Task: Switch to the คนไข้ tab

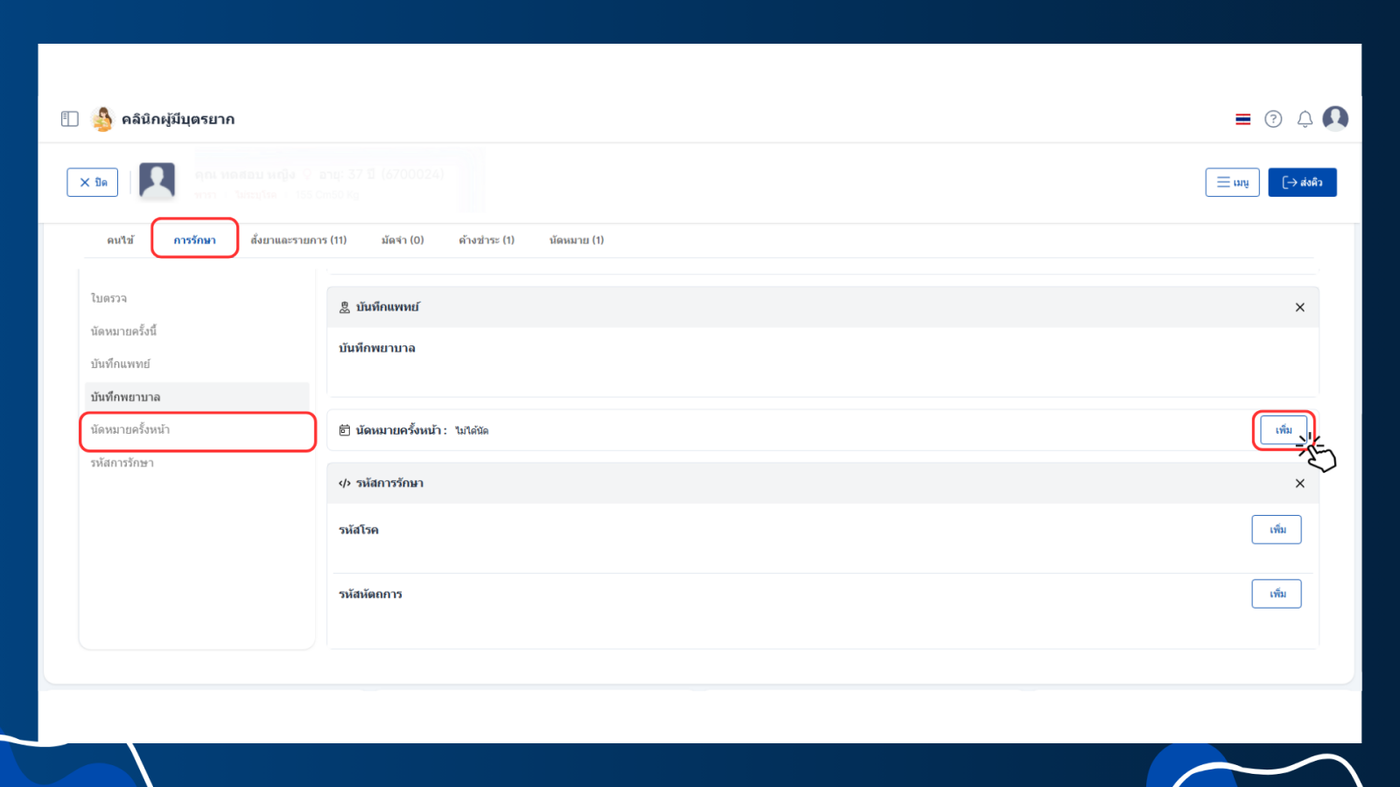Action: [120, 240]
